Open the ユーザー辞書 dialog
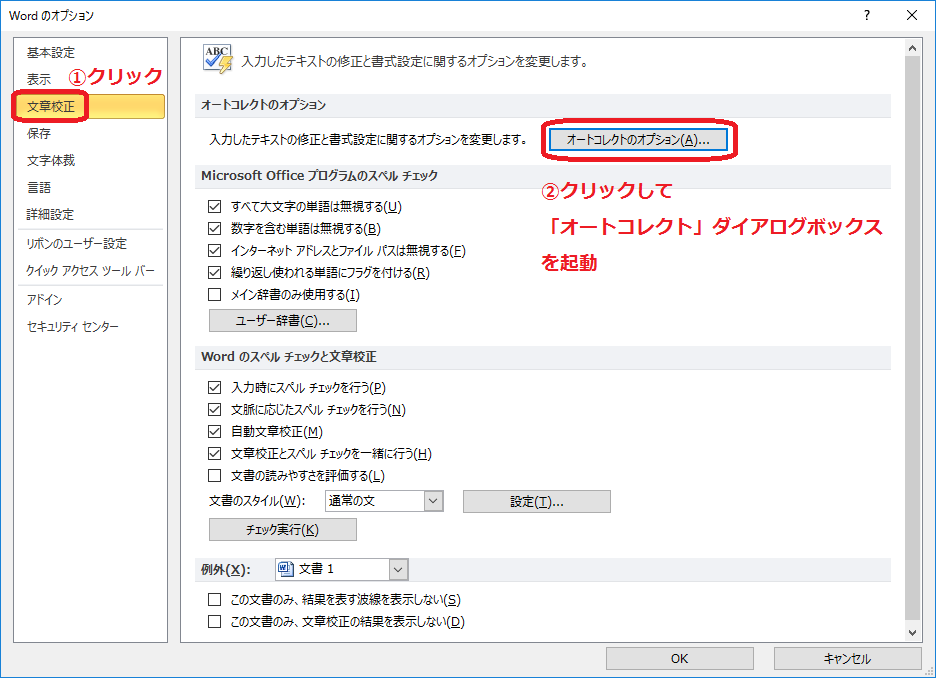Image resolution: width=936 pixels, height=678 pixels. [x=282, y=320]
